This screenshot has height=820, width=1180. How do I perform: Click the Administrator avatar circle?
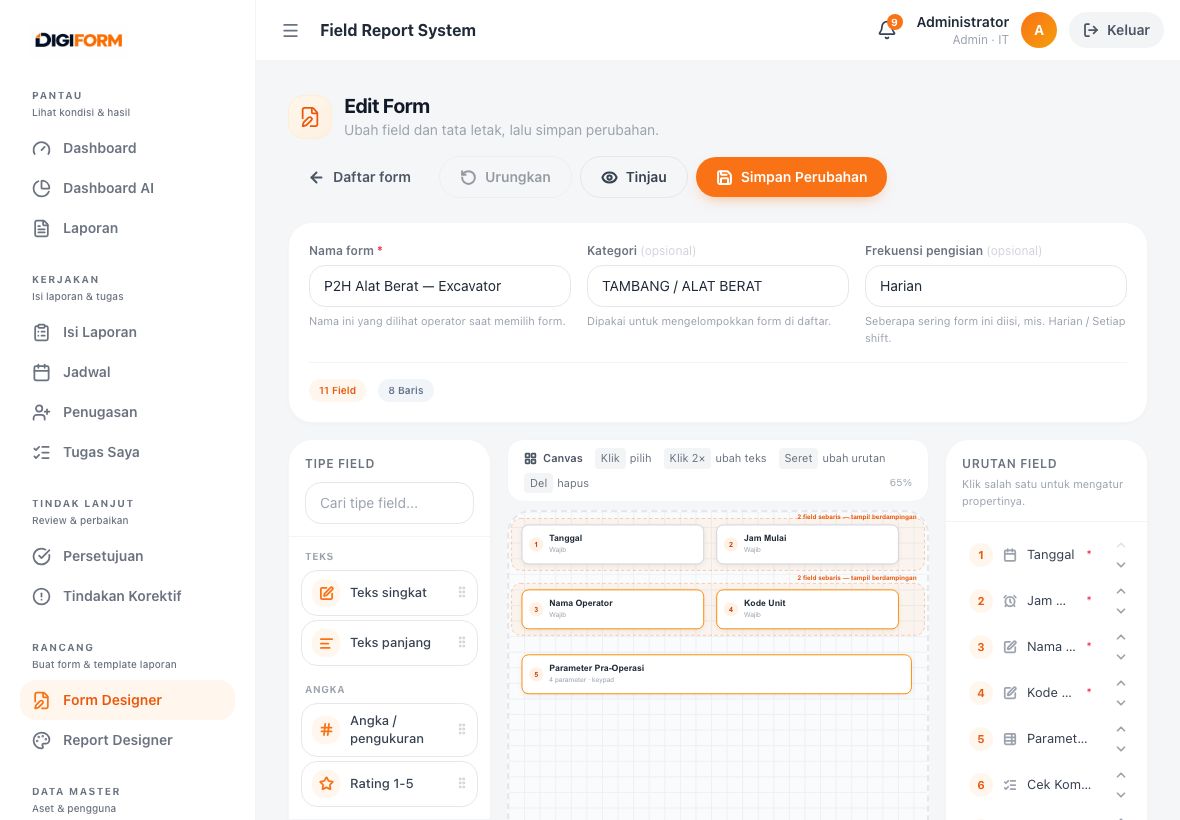coord(1039,30)
